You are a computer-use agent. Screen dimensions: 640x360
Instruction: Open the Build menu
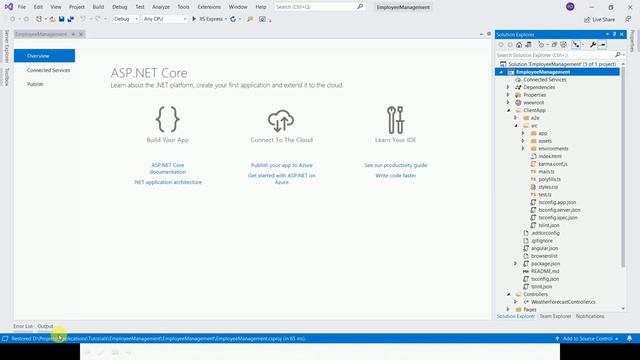pyautogui.click(x=98, y=7)
